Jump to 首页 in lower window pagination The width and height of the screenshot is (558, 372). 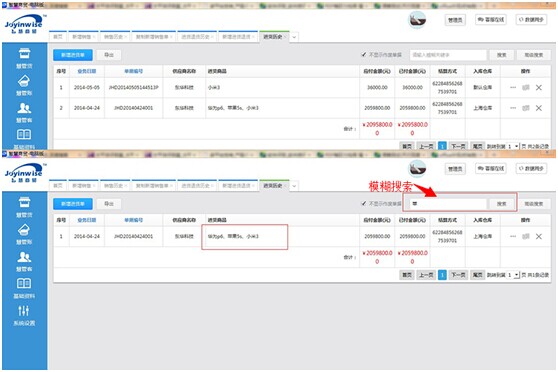(407, 275)
